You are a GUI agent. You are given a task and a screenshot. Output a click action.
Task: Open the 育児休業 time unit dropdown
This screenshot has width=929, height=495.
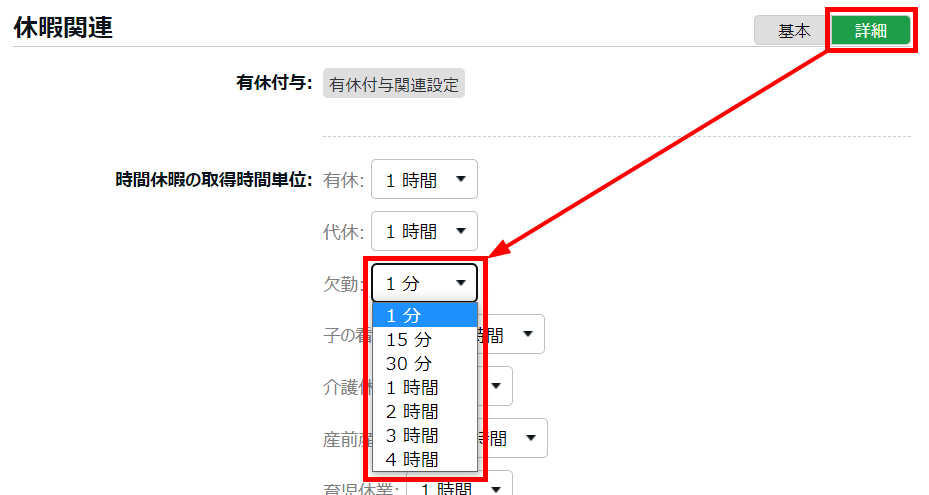pyautogui.click(x=460, y=485)
